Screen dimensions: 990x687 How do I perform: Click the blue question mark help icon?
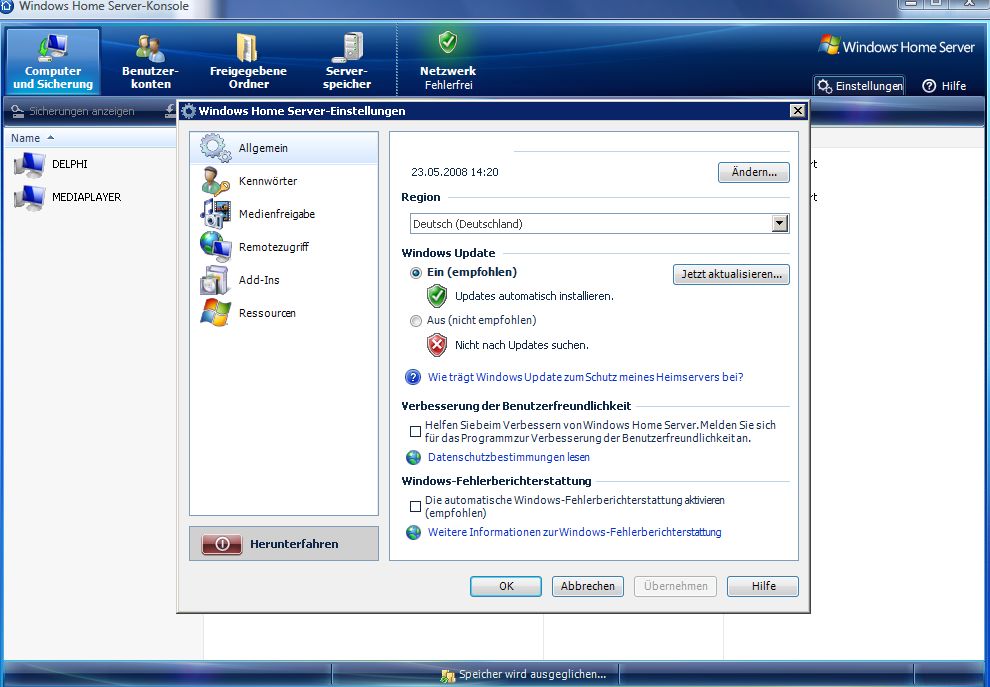(x=413, y=377)
